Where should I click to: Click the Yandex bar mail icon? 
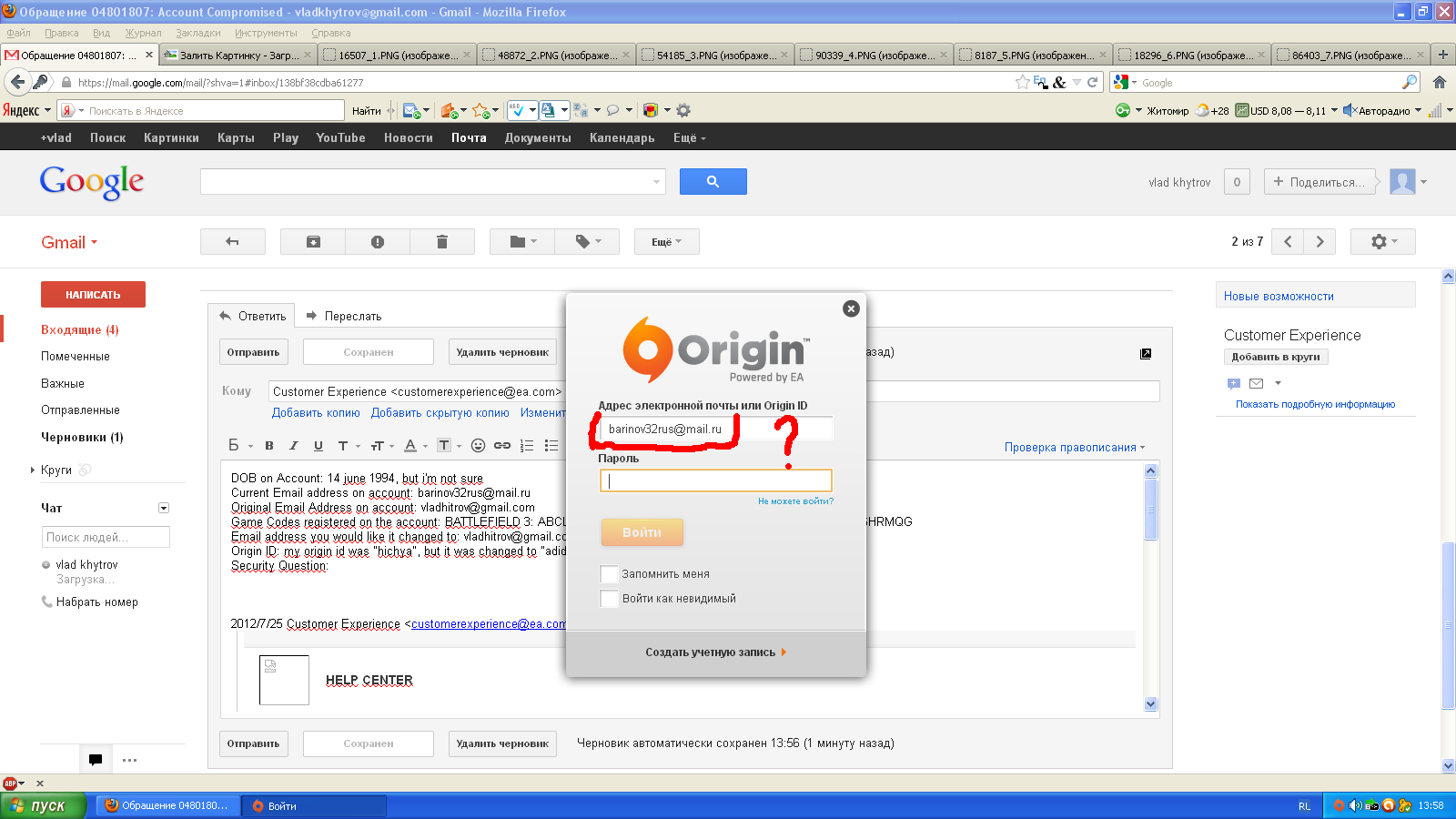coord(411,110)
